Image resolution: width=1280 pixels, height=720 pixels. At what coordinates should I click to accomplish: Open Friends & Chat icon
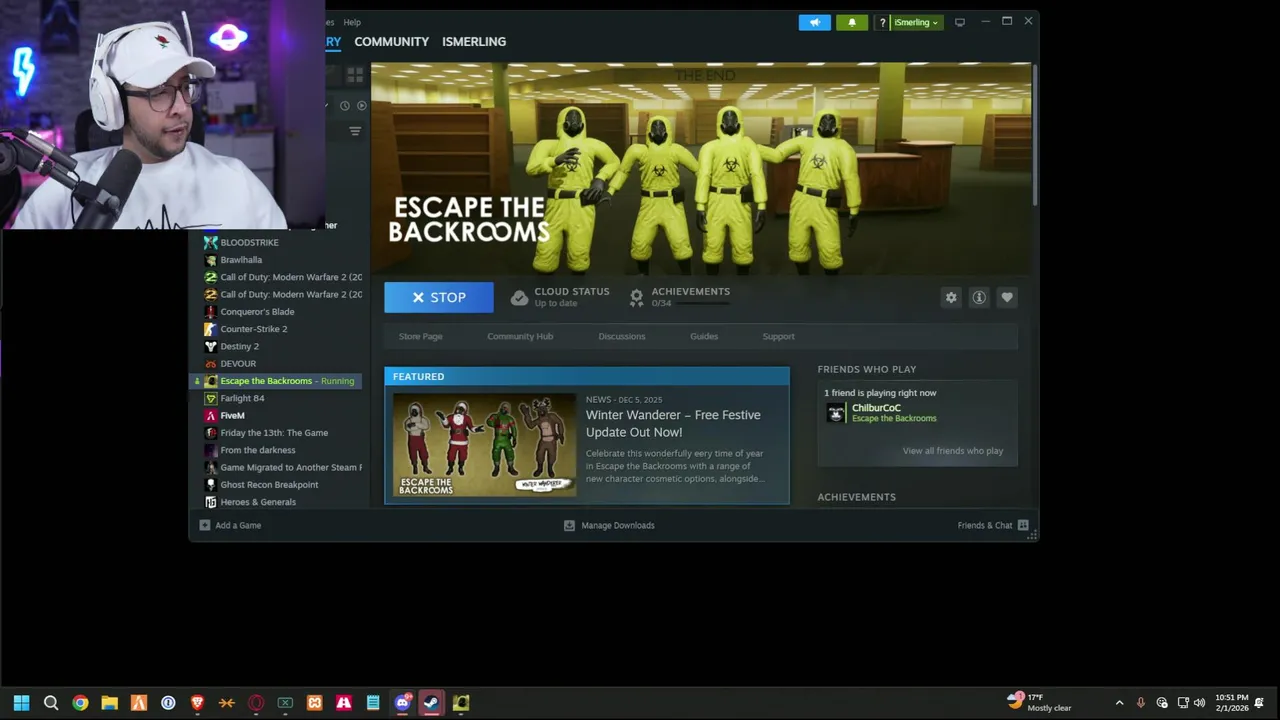tap(1023, 525)
